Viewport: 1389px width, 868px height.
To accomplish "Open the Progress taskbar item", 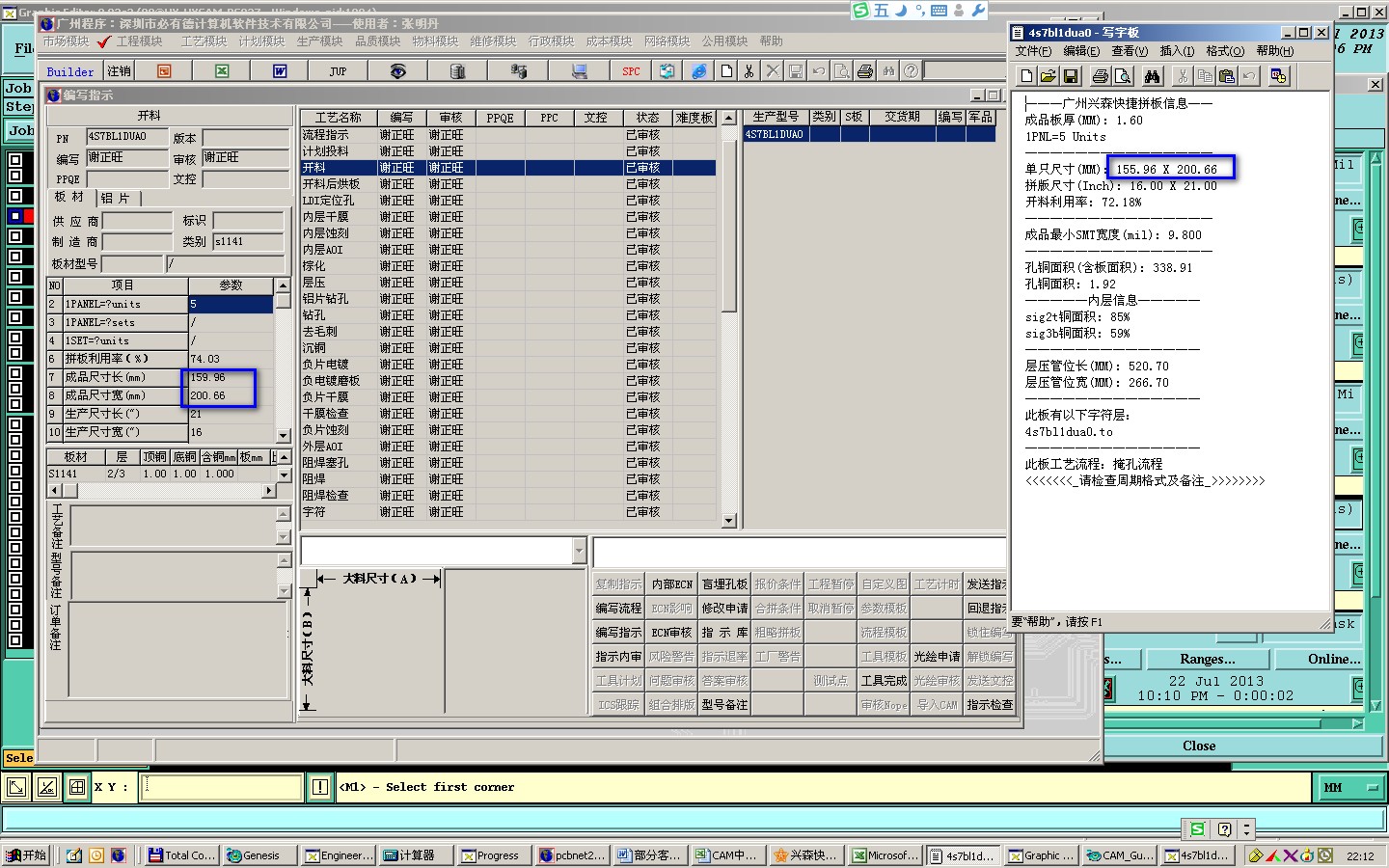I will [494, 855].
